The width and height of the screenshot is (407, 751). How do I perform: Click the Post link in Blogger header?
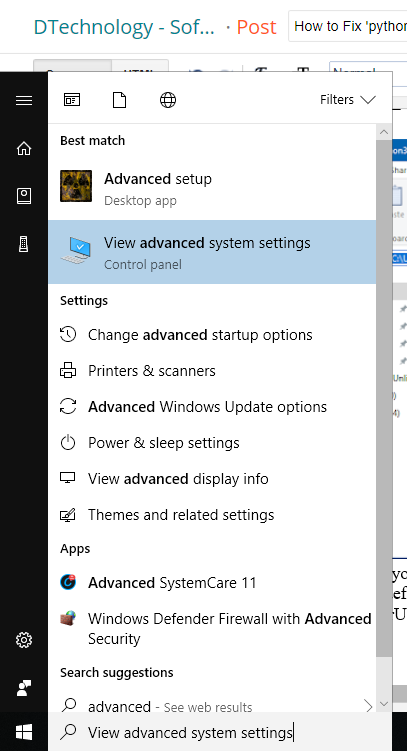point(257,27)
